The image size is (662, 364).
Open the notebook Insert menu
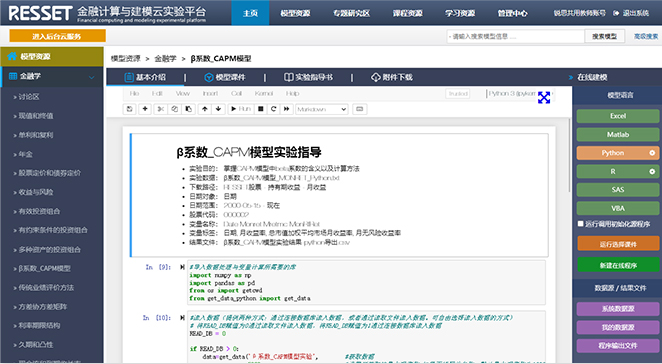pos(210,93)
